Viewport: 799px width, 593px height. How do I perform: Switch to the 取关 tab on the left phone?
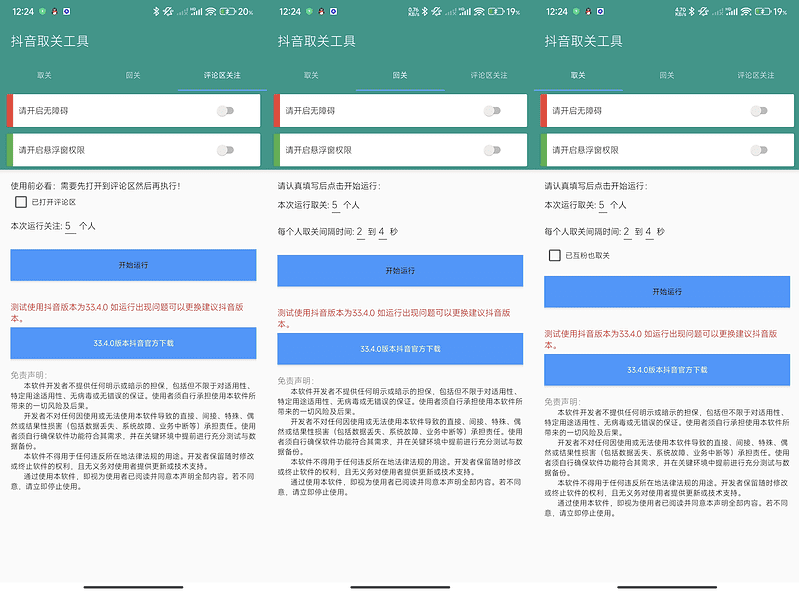(45, 75)
